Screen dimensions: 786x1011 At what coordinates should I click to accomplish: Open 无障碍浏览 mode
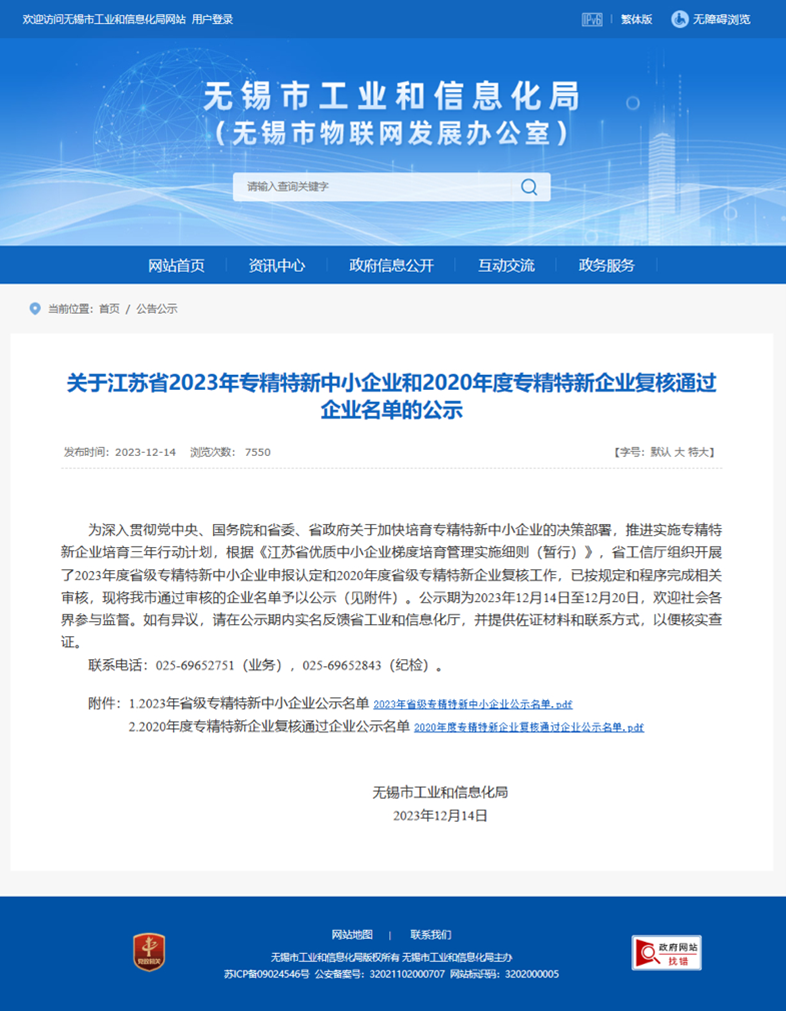click(x=722, y=19)
